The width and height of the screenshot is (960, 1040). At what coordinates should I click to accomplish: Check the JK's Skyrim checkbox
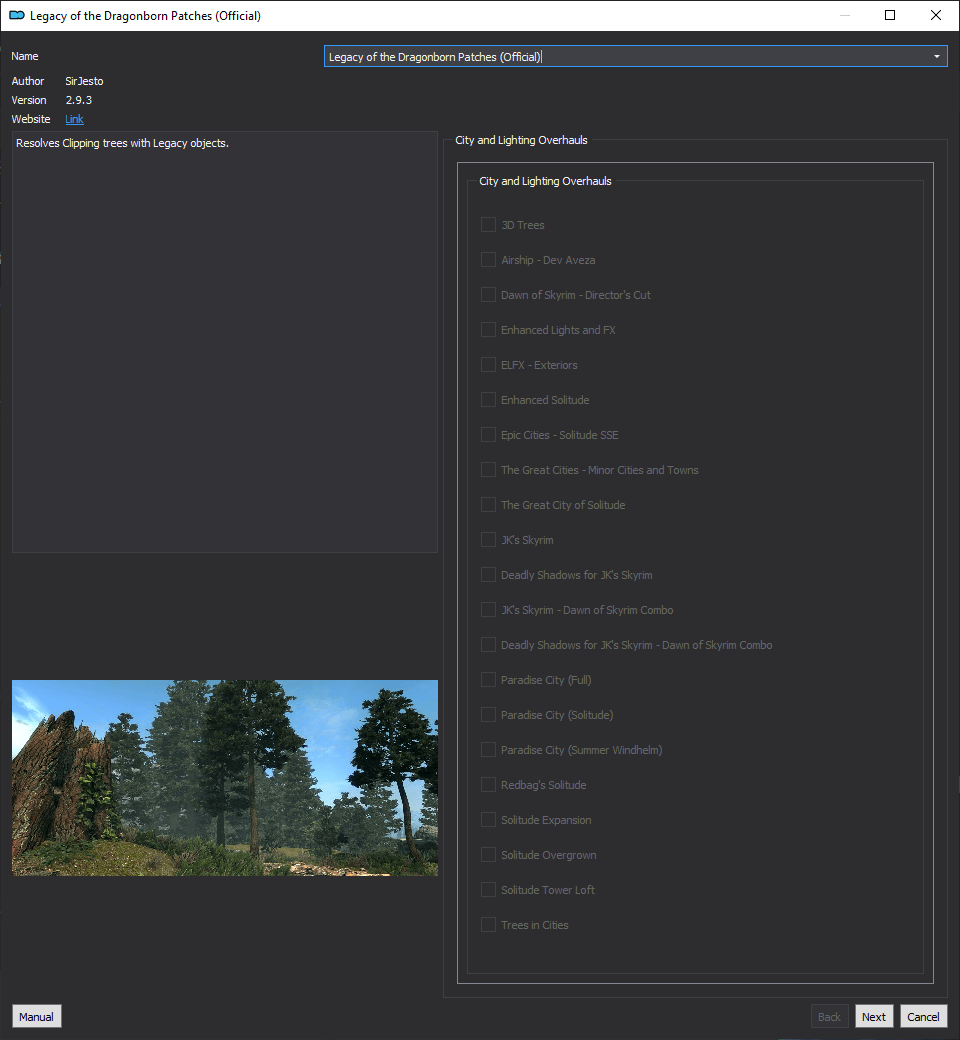(x=488, y=540)
